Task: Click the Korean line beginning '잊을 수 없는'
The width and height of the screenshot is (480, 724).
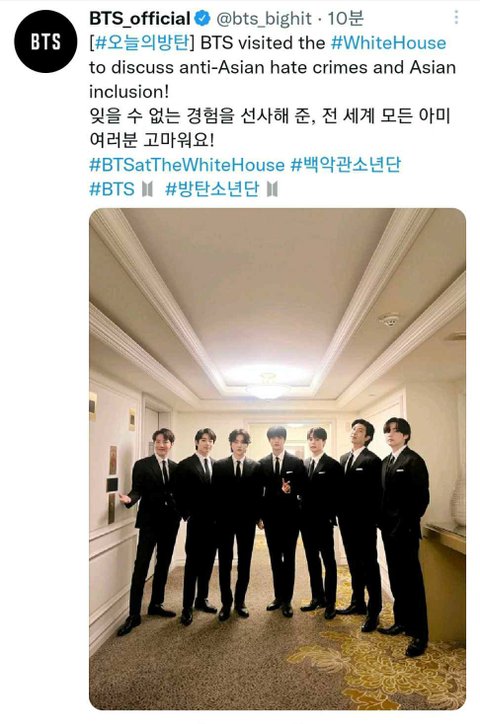Action: pos(270,116)
